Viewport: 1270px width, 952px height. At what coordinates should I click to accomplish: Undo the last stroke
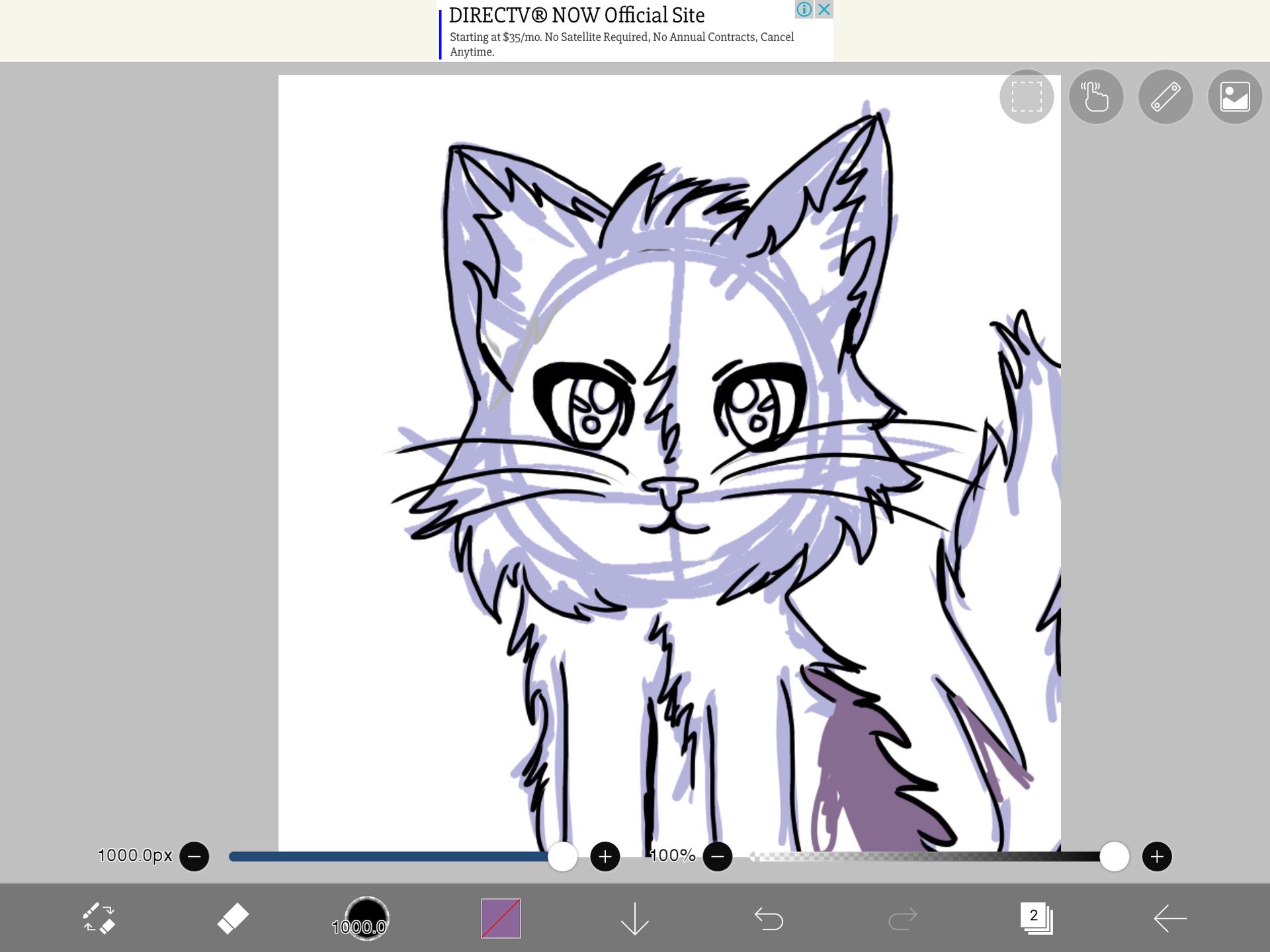[x=769, y=918]
